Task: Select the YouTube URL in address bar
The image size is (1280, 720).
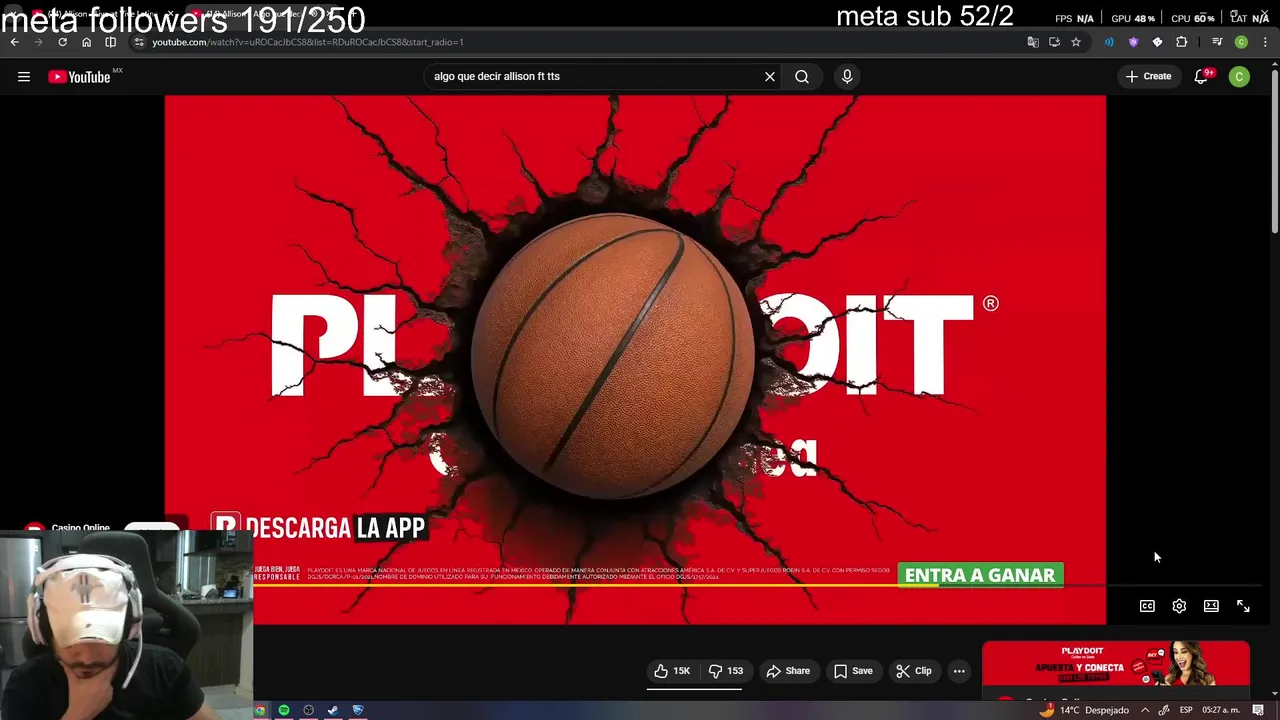Action: pyautogui.click(x=307, y=42)
